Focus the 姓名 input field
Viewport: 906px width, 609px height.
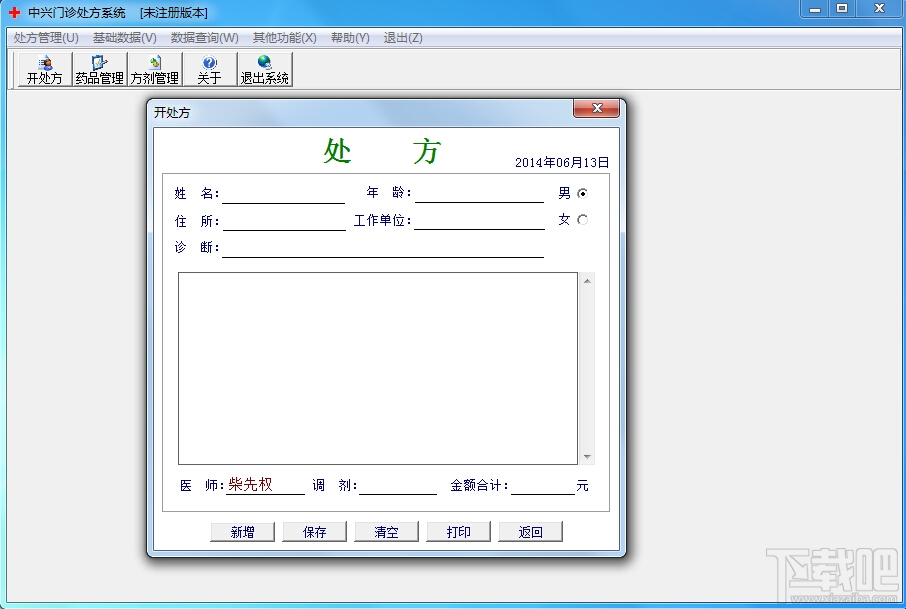283,194
